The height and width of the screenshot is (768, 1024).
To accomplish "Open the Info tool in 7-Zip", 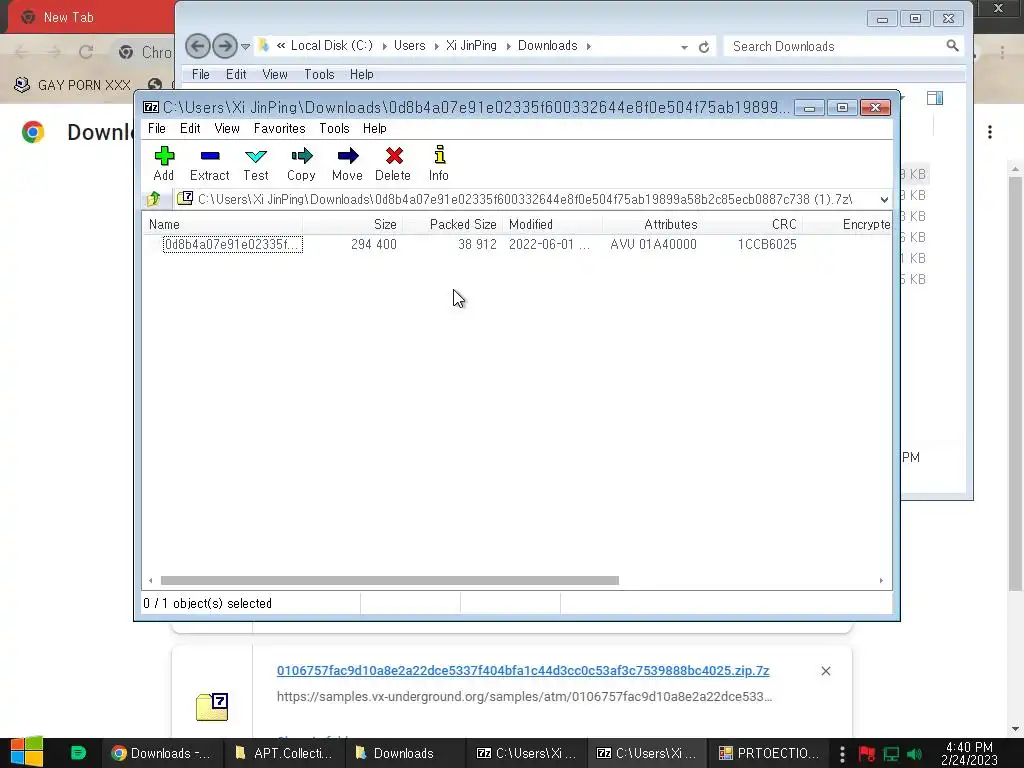I will coord(439,163).
